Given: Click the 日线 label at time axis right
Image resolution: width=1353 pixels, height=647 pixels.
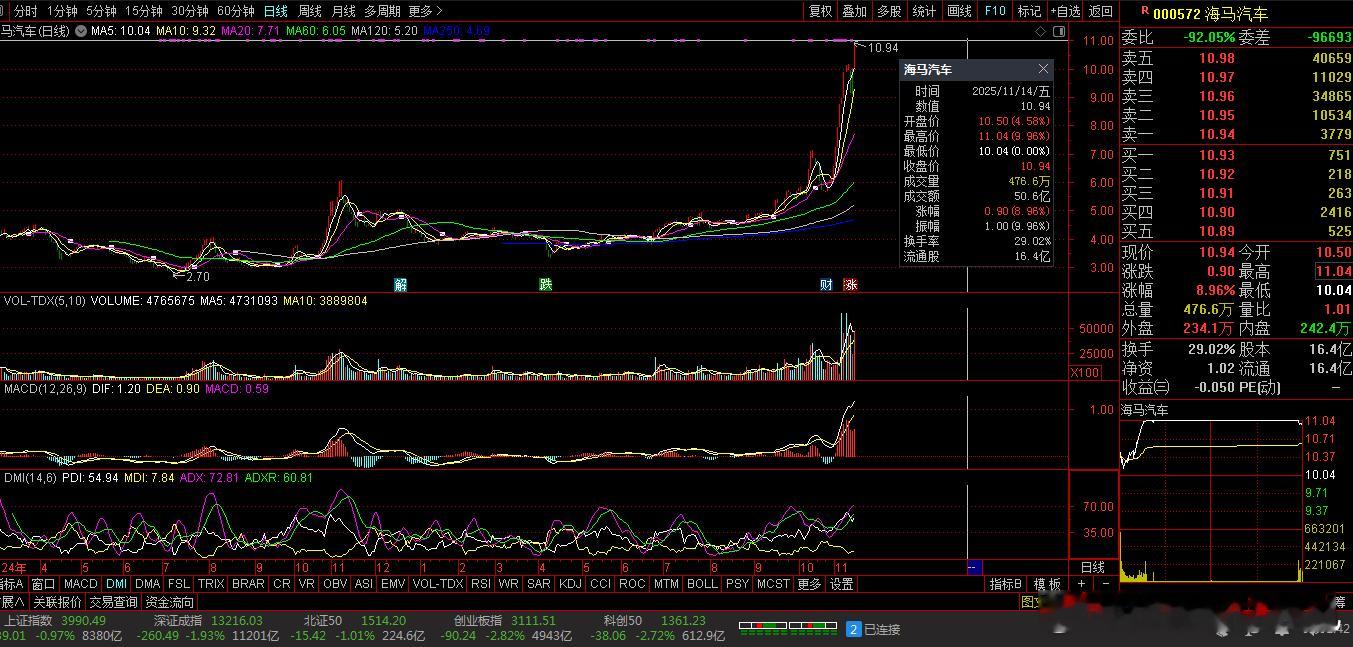Looking at the screenshot, I should click(1093, 567).
